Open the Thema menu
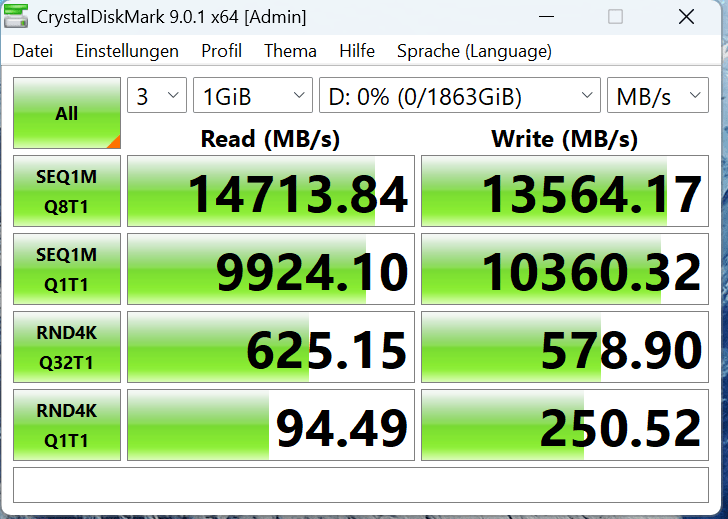Image resolution: width=728 pixels, height=519 pixels. (290, 51)
